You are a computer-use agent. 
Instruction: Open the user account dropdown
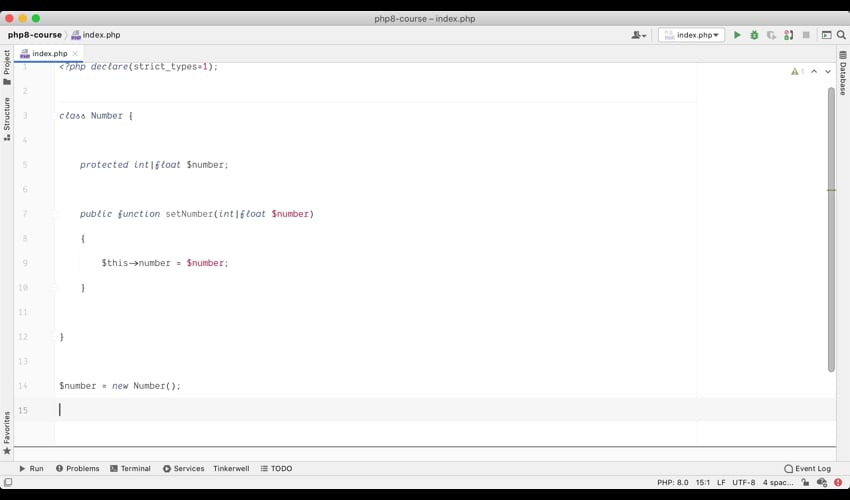pos(639,35)
